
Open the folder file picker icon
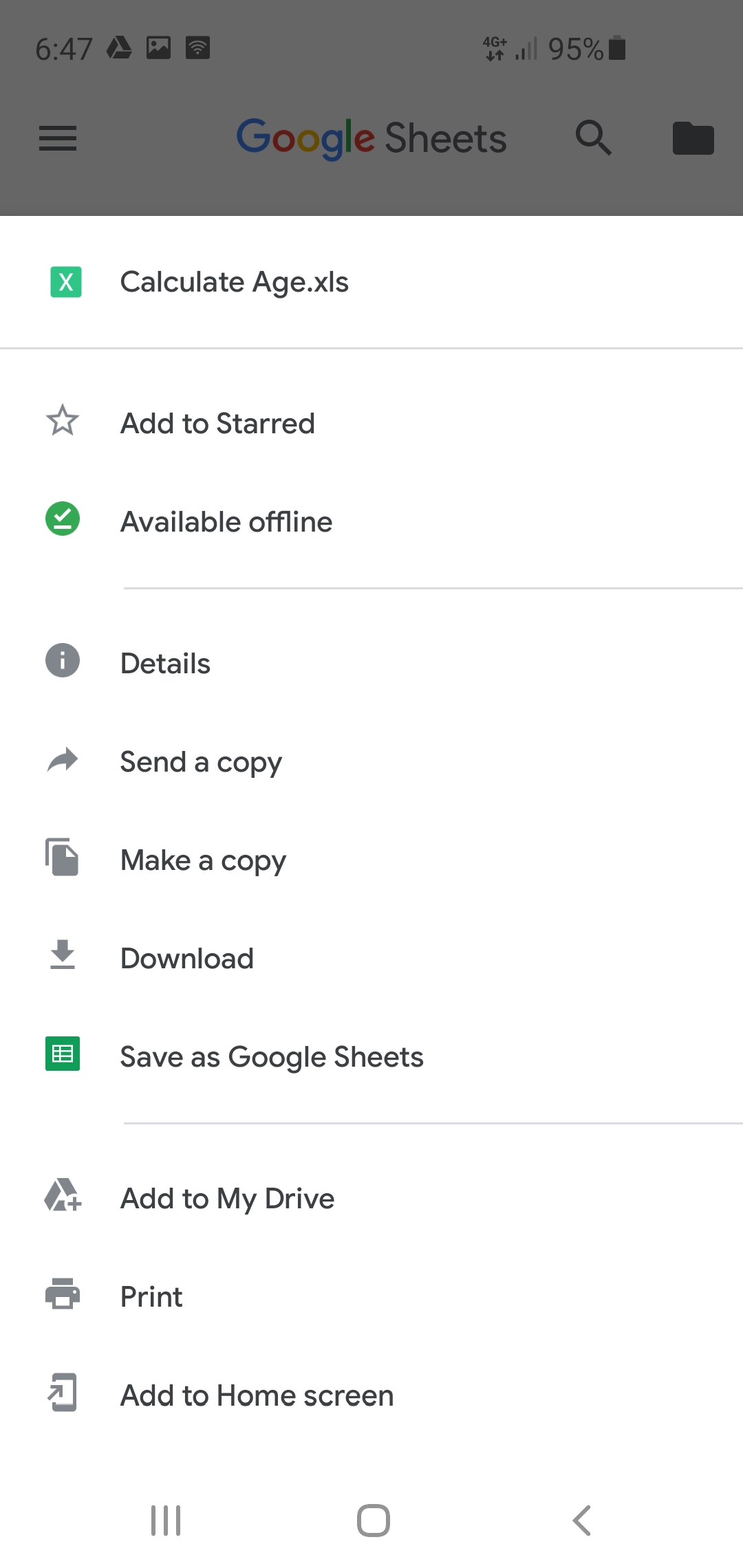tap(693, 138)
